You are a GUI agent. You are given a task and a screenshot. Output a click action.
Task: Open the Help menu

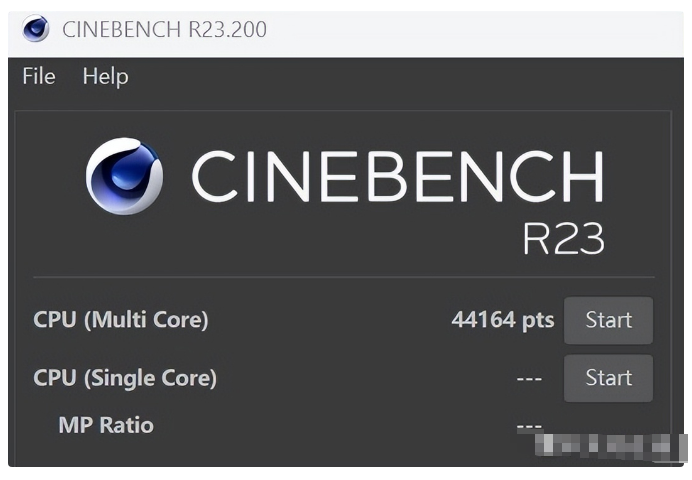[x=105, y=77]
